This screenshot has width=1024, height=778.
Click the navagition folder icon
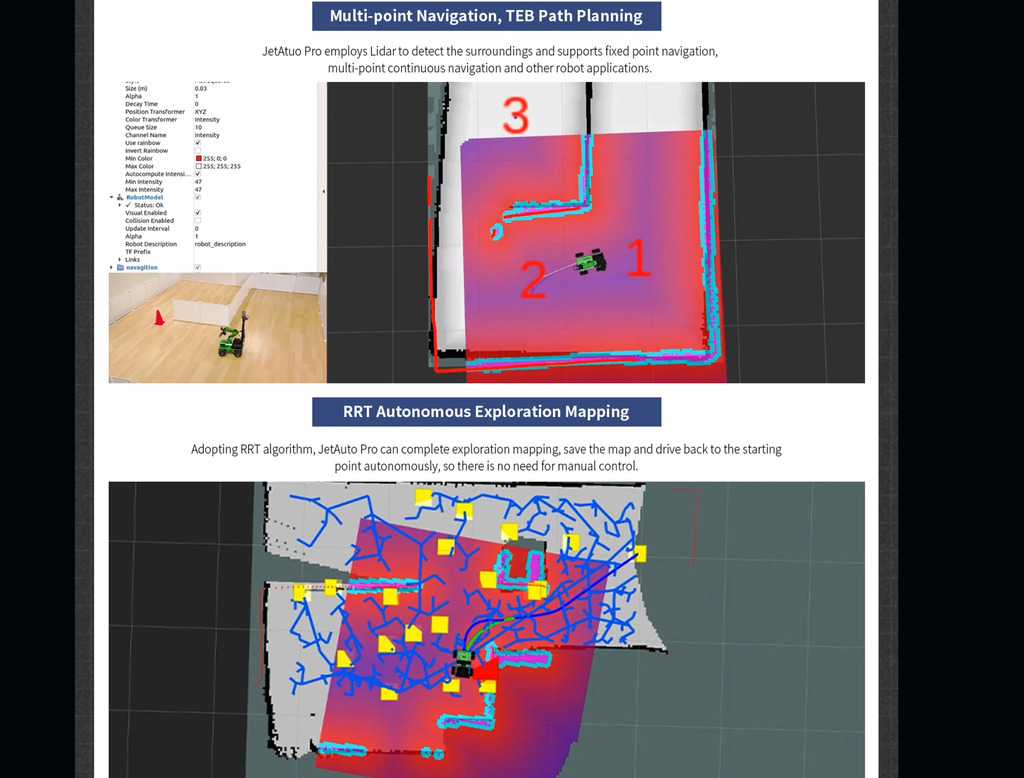point(120,267)
